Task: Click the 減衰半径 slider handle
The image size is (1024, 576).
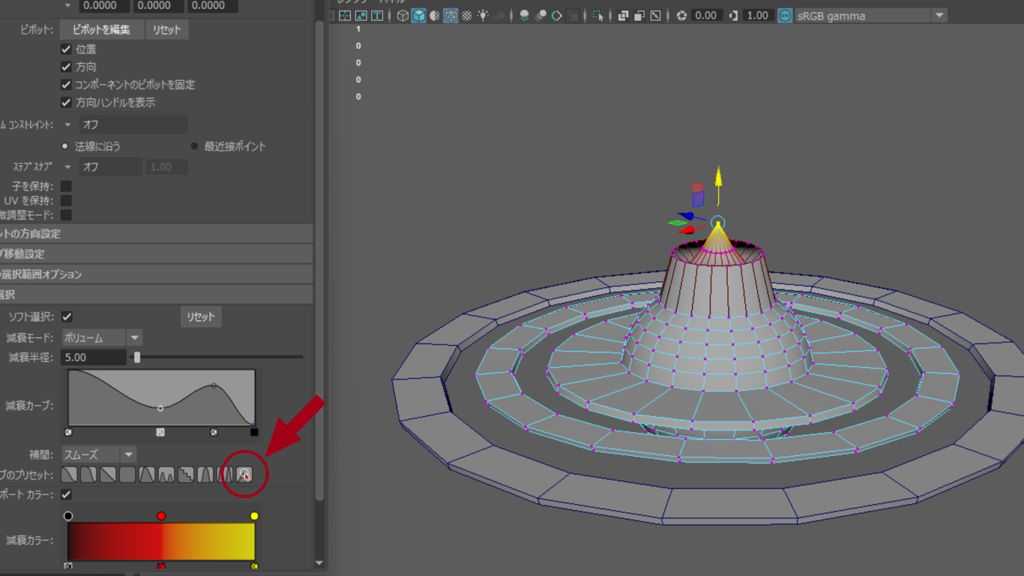Action: 137,357
